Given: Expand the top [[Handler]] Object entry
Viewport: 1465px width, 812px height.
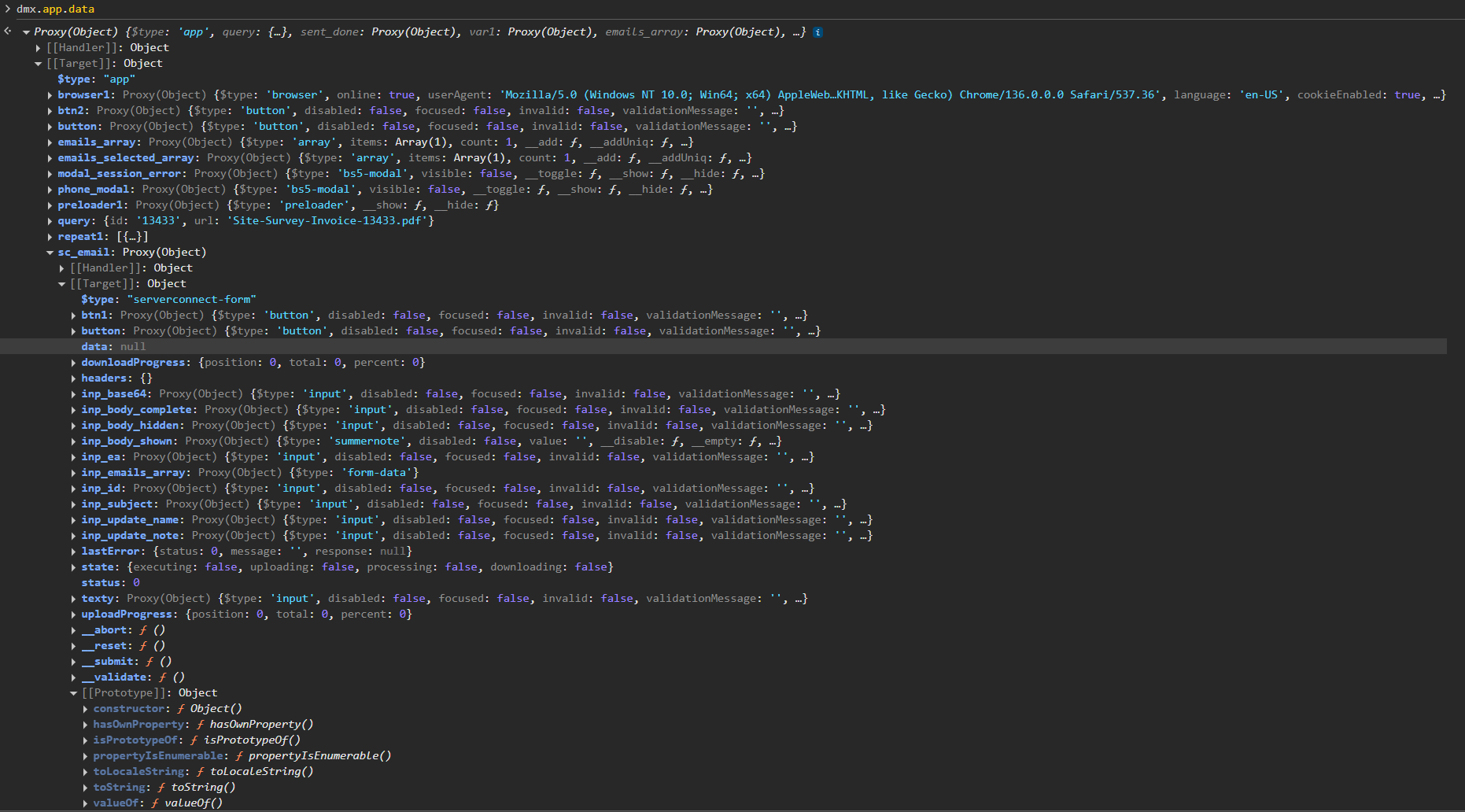Looking at the screenshot, I should [38, 48].
